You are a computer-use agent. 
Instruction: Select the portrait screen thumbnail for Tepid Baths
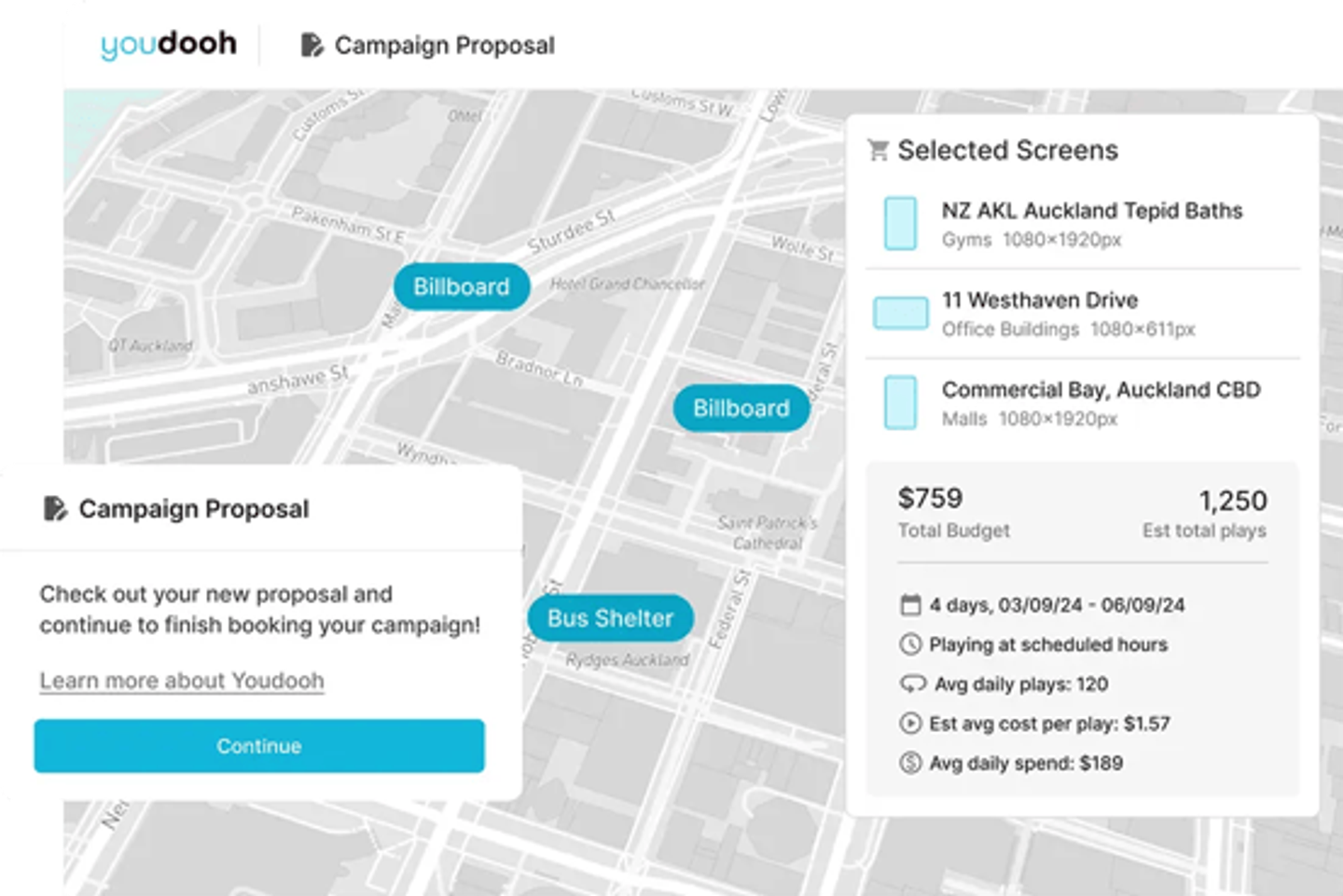click(900, 224)
